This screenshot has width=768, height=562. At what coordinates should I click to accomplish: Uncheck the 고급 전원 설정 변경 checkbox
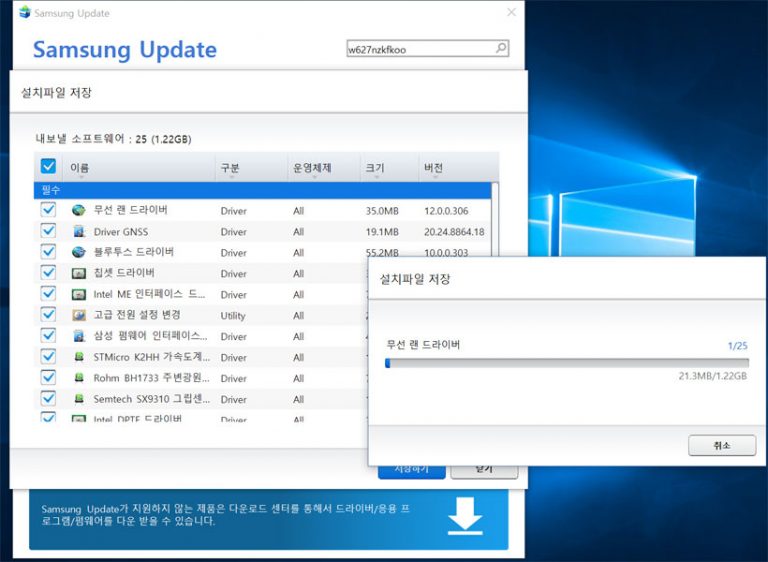(48, 314)
